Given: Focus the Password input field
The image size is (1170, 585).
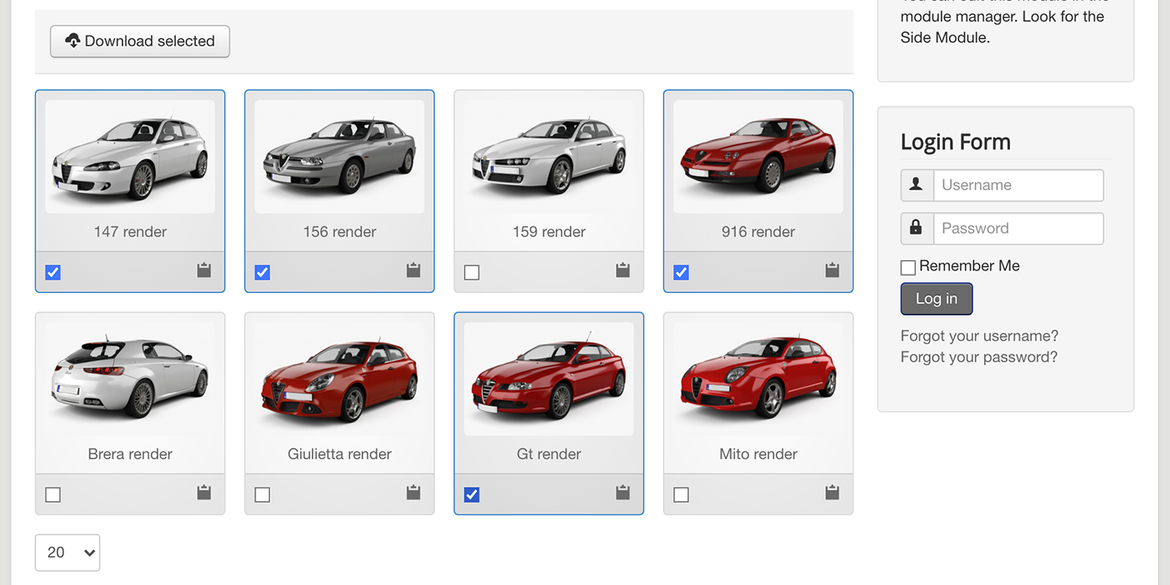Looking at the screenshot, I should 1019,228.
